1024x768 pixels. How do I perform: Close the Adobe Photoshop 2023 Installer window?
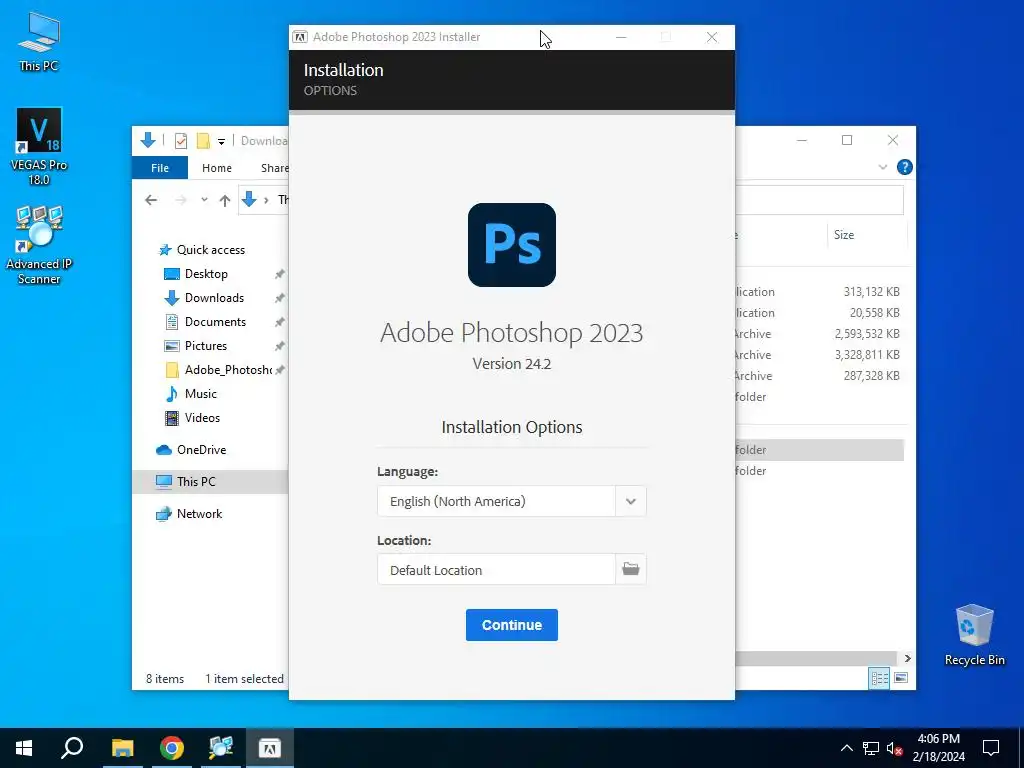[x=712, y=37]
